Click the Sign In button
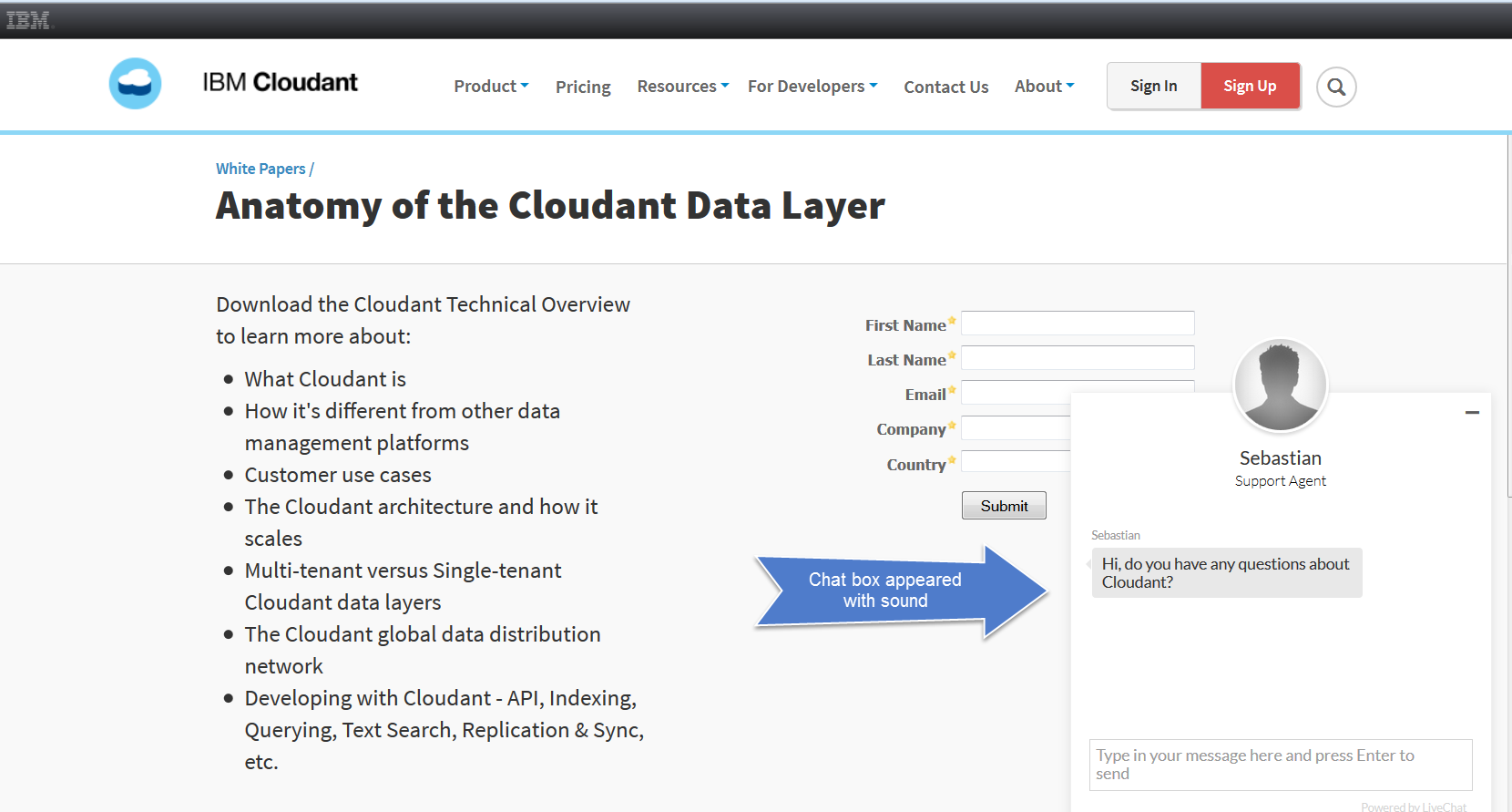1512x812 pixels. tap(1153, 87)
